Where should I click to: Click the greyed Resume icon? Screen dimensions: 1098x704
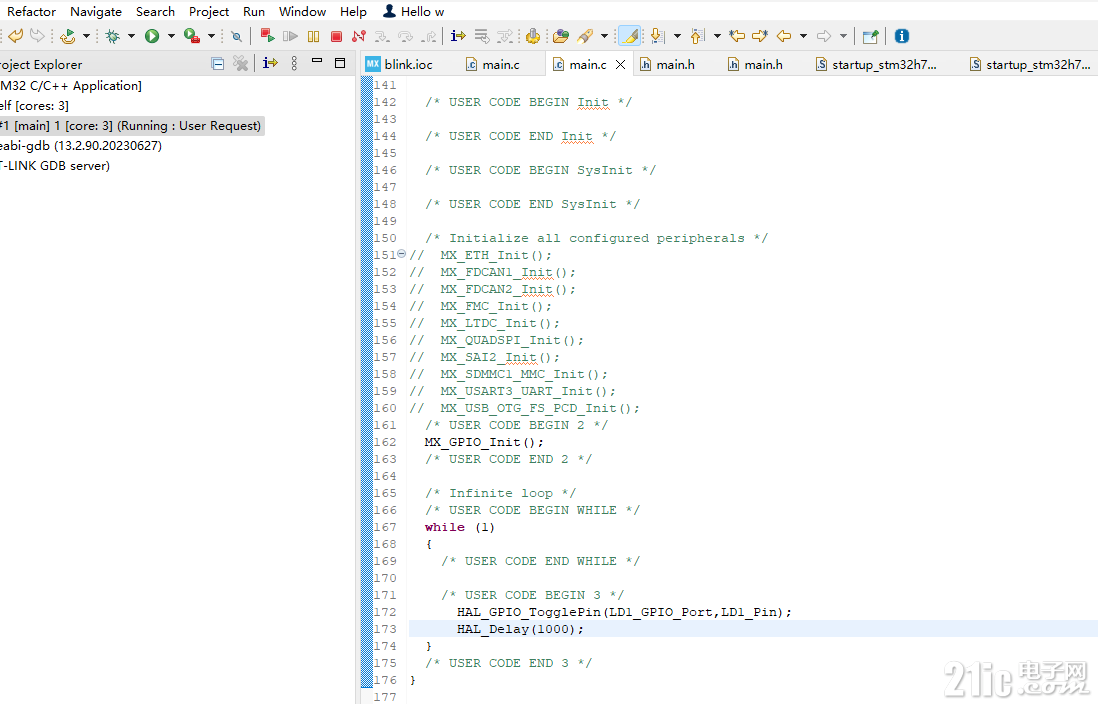click(290, 36)
